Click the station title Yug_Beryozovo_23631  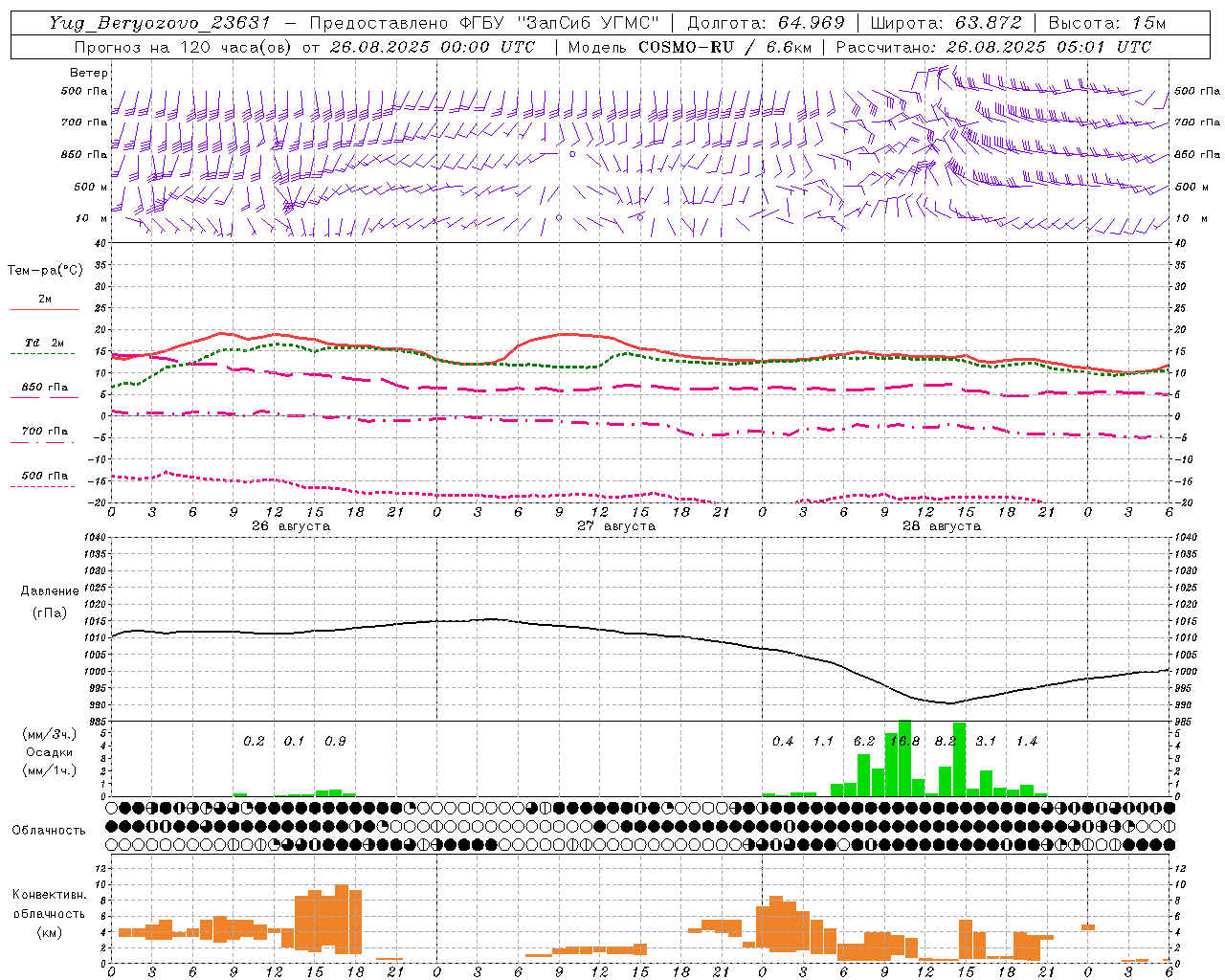click(160, 23)
